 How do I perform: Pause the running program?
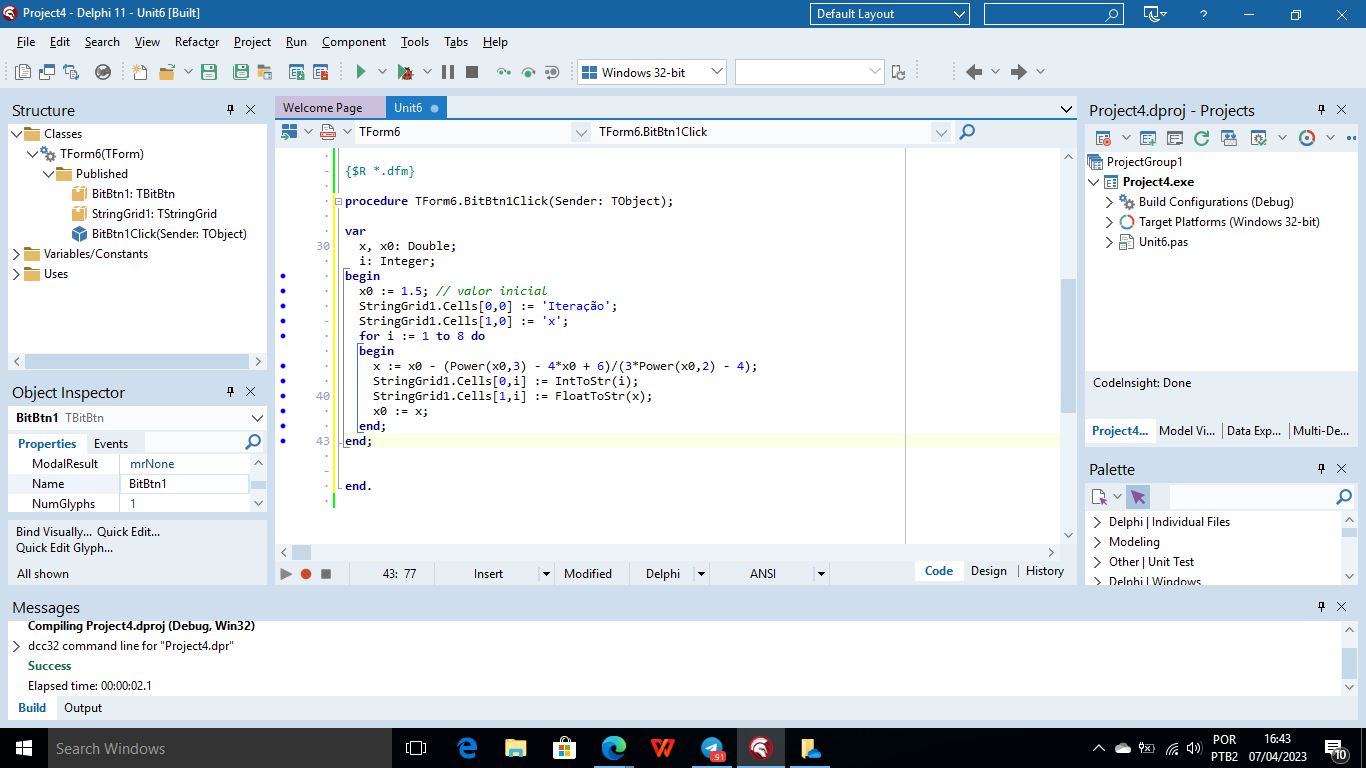[x=447, y=72]
